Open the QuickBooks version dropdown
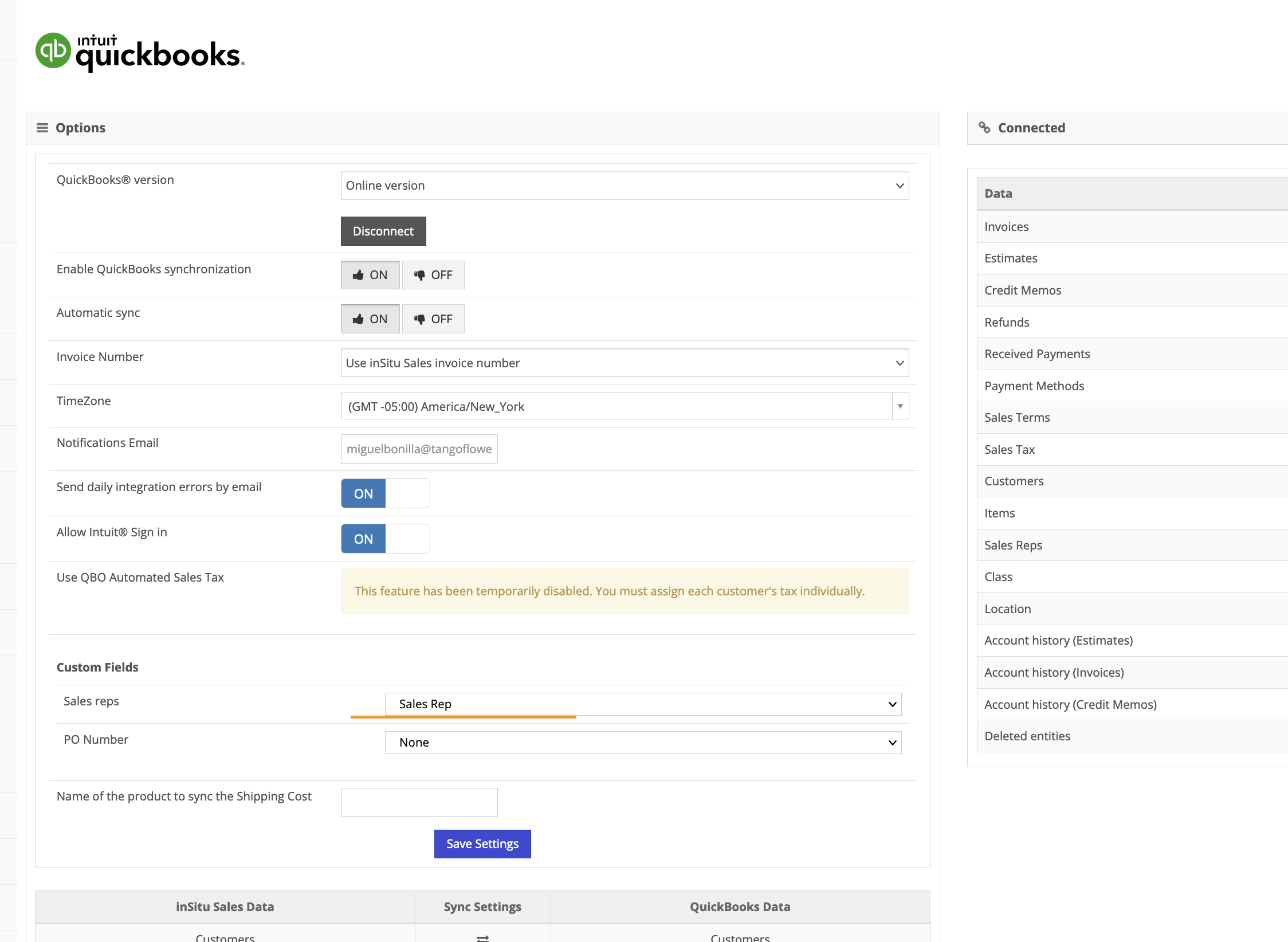 coord(625,186)
